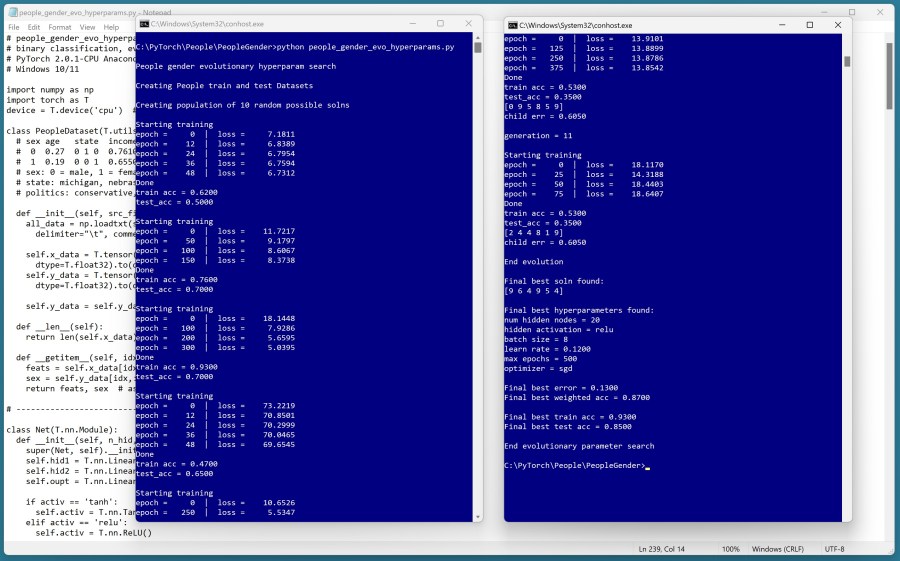The height and width of the screenshot is (561, 900).
Task: Click the left conhost window console icon
Action: coord(145,24)
